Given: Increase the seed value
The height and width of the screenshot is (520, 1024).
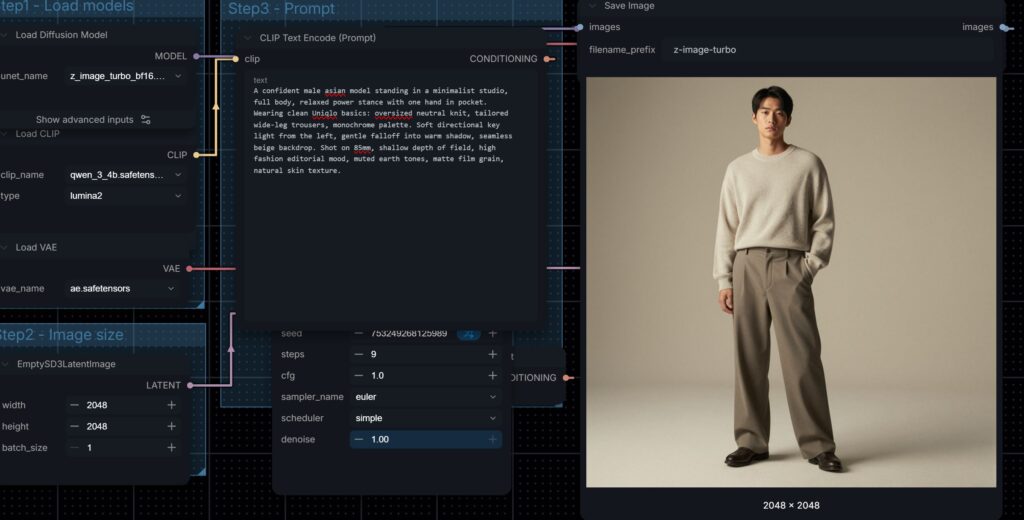Looking at the screenshot, I should [x=492, y=333].
